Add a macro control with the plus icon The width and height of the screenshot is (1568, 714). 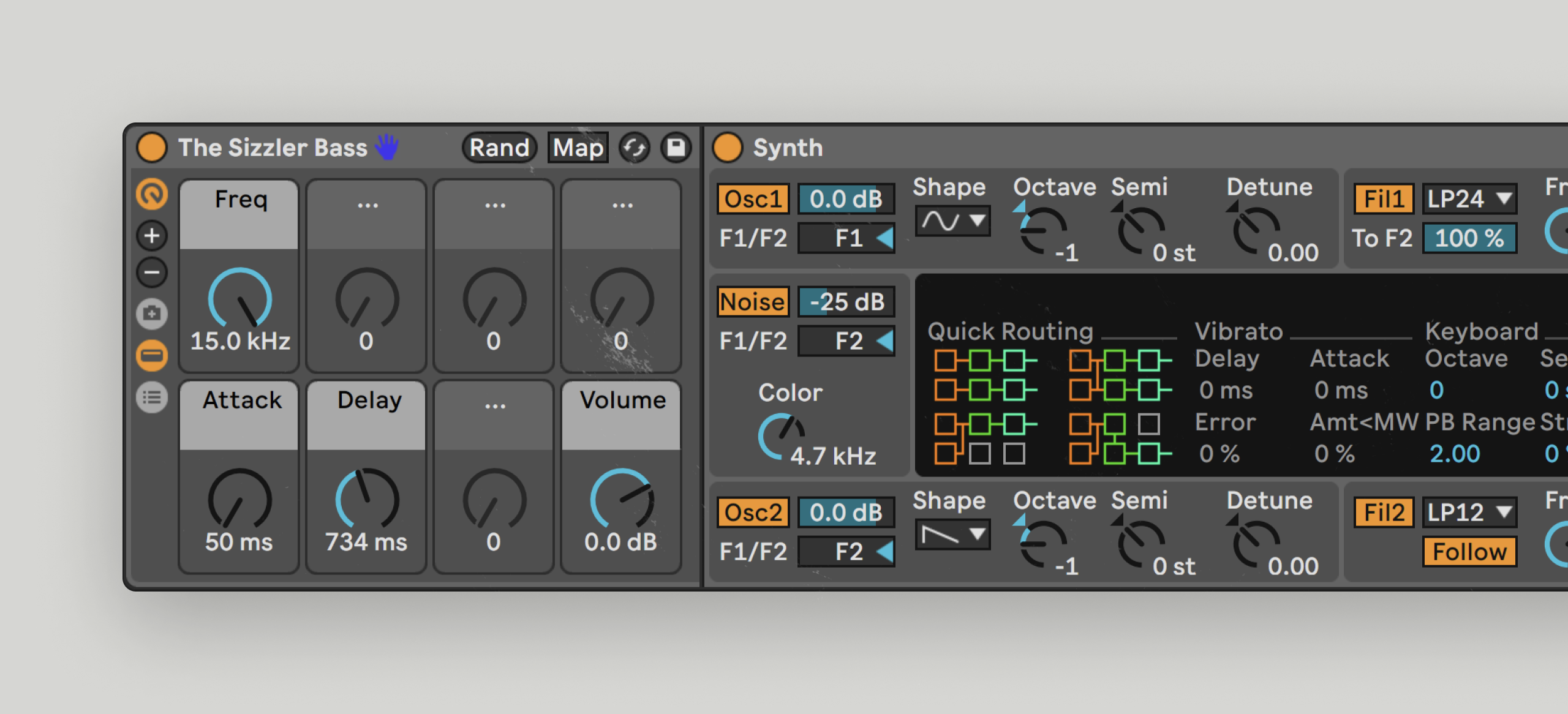tap(151, 236)
